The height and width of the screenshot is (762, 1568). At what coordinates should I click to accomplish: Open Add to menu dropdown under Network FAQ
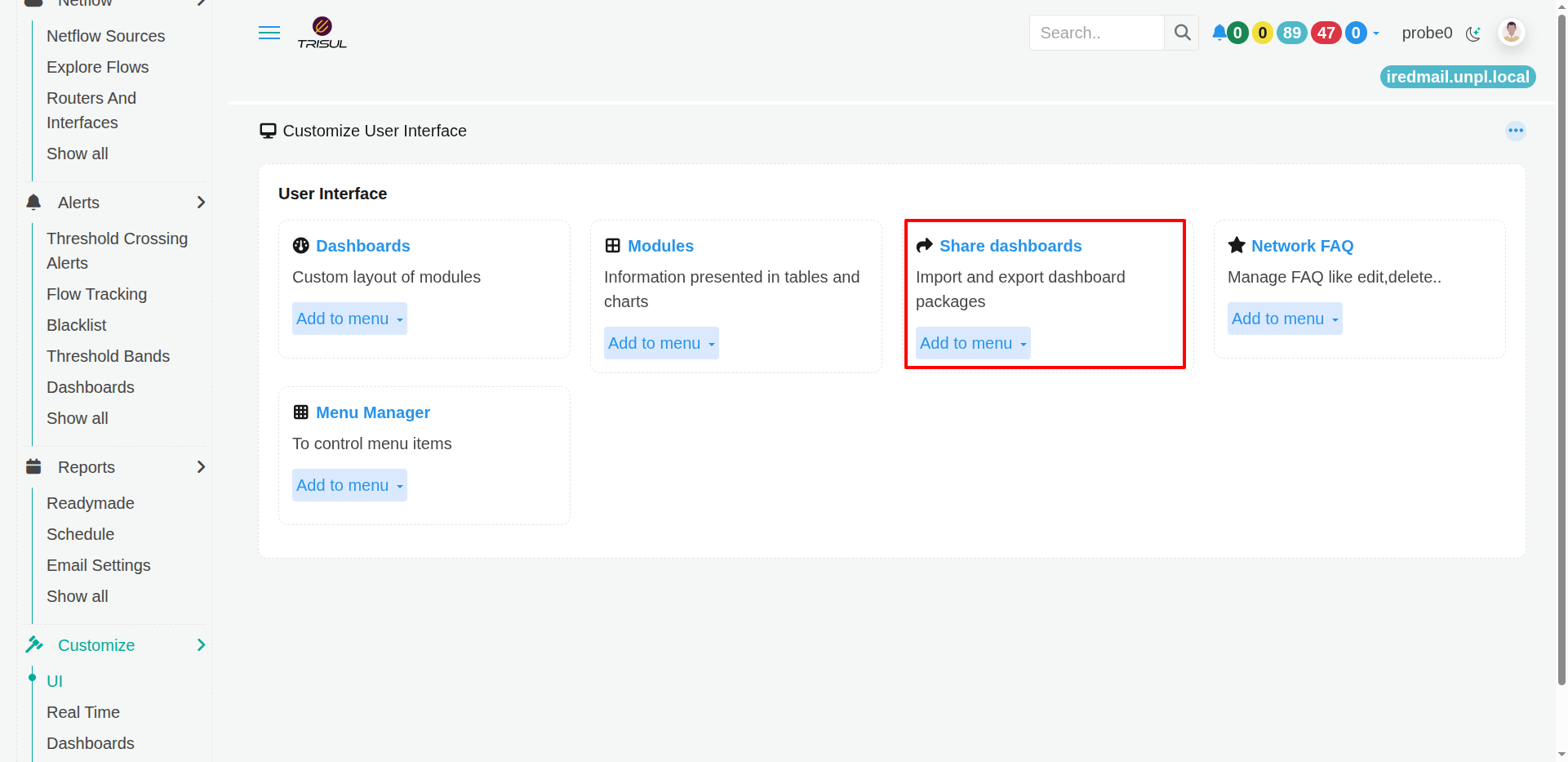[1285, 319]
